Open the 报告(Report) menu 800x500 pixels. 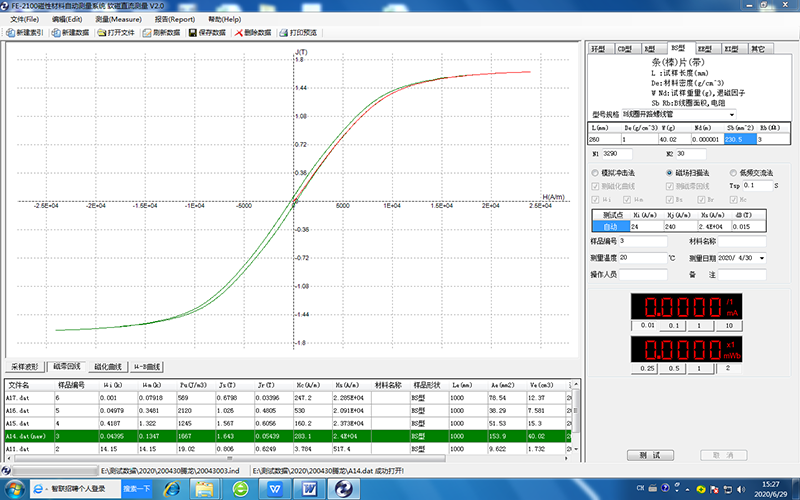[175, 19]
